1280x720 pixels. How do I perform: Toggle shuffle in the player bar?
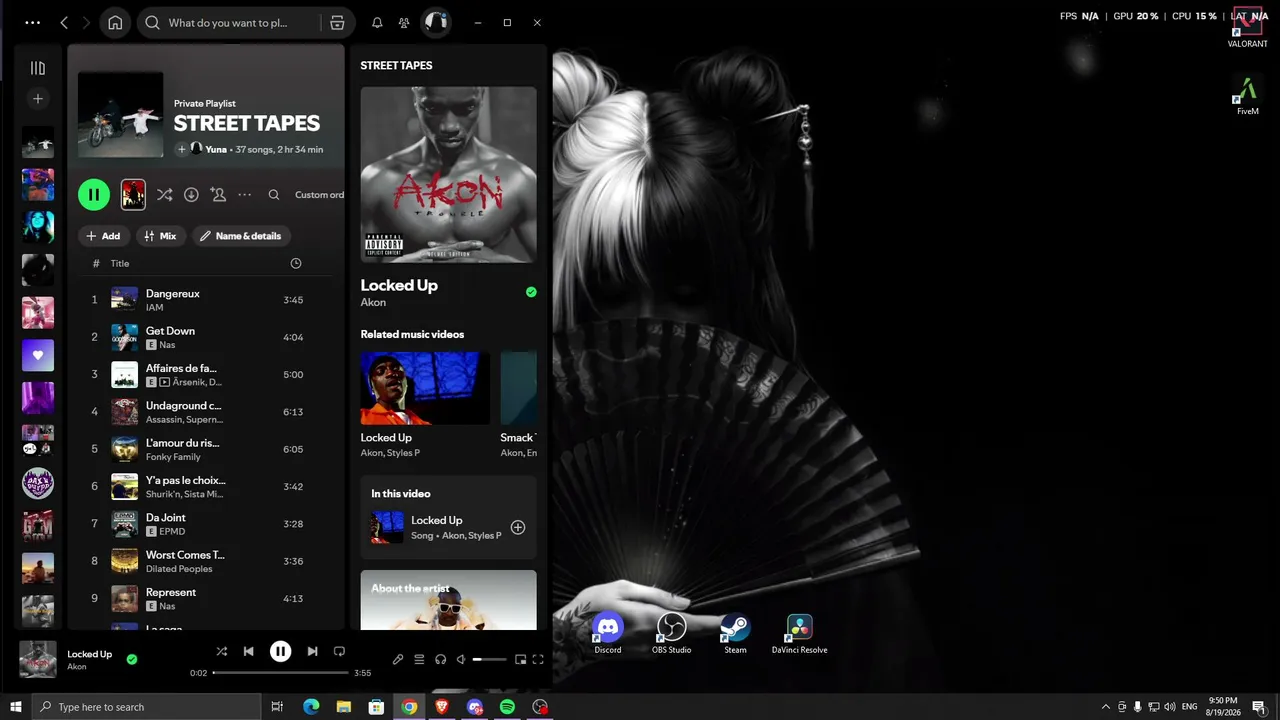tap(221, 651)
